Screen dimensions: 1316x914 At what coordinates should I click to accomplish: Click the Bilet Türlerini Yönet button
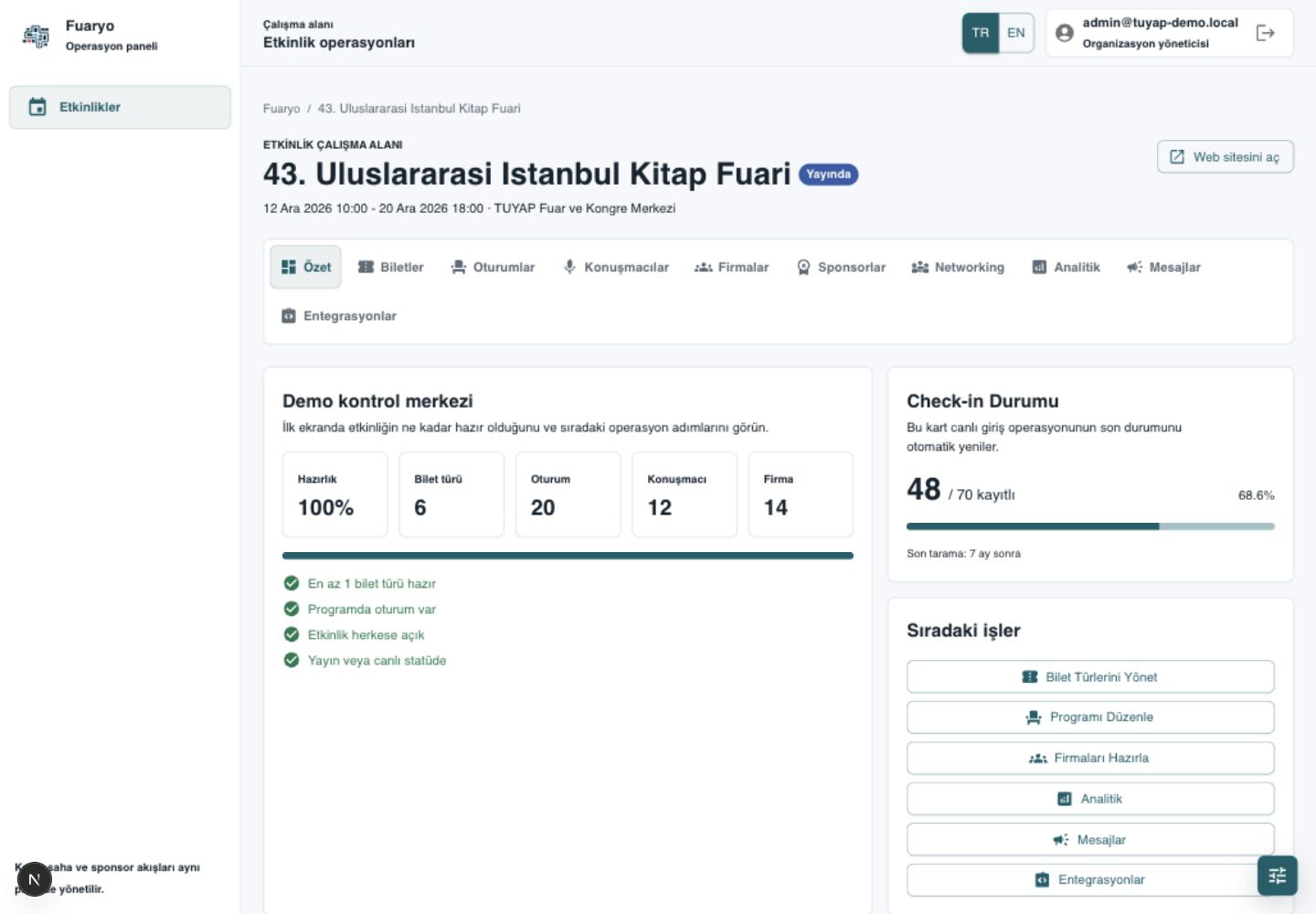pos(1090,677)
